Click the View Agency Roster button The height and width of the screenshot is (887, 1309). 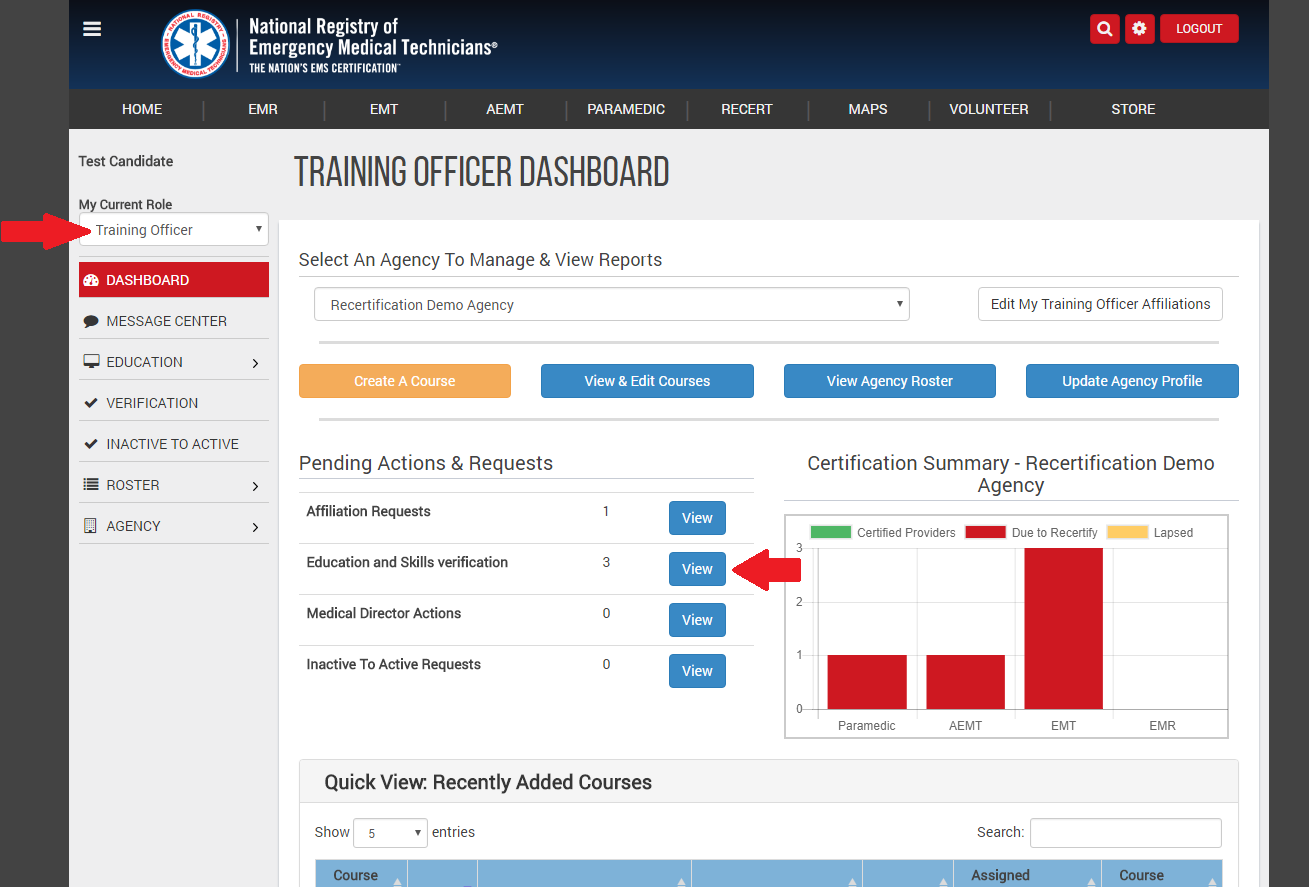pyautogui.click(x=890, y=381)
